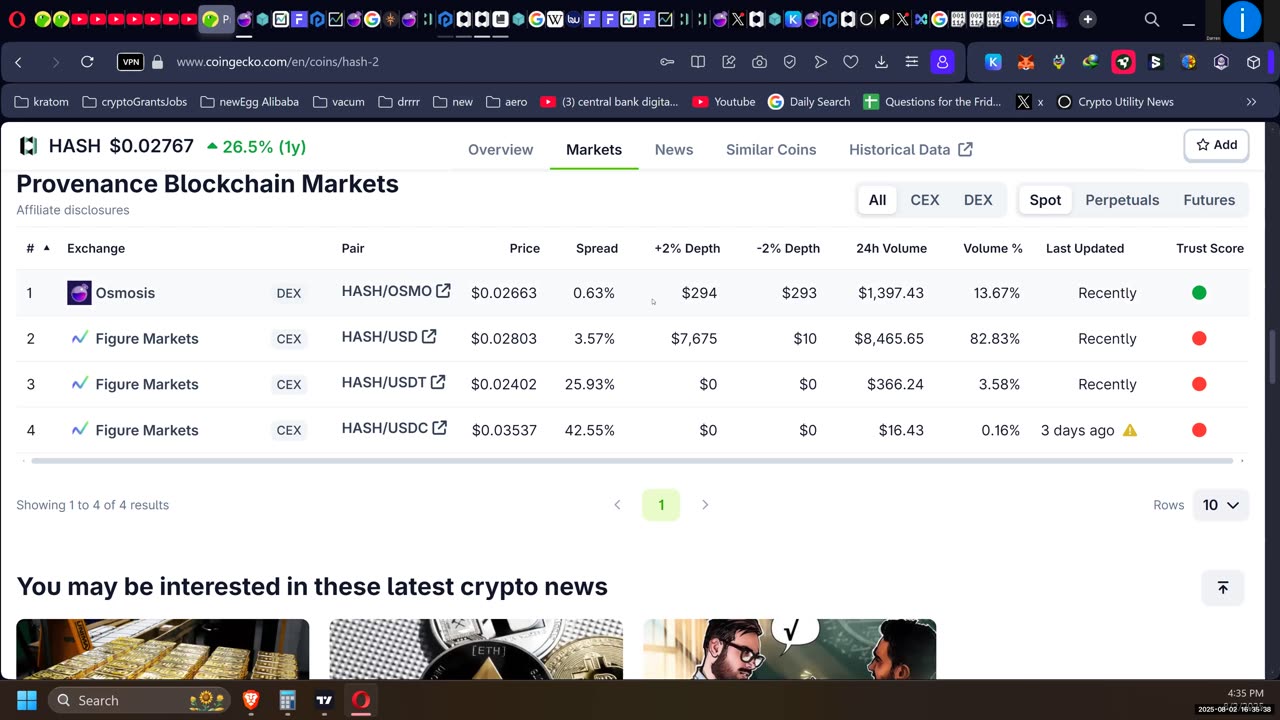The width and height of the screenshot is (1280, 720).
Task: Open cryptoGrantsJobs bookmark folder
Action: pos(134,102)
